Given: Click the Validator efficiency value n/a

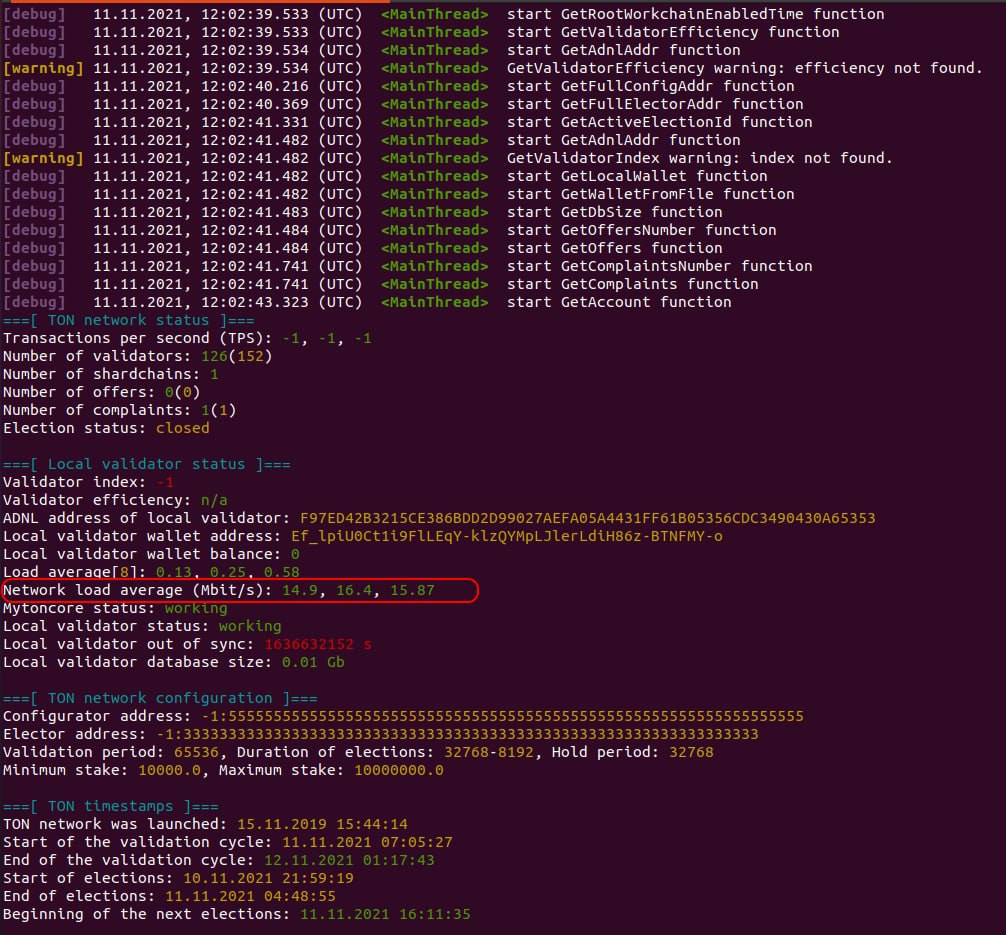Looking at the screenshot, I should click(214, 500).
